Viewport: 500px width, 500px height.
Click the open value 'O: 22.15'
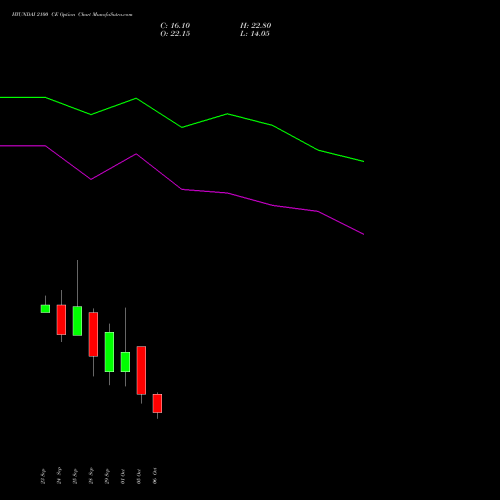click(x=175, y=34)
